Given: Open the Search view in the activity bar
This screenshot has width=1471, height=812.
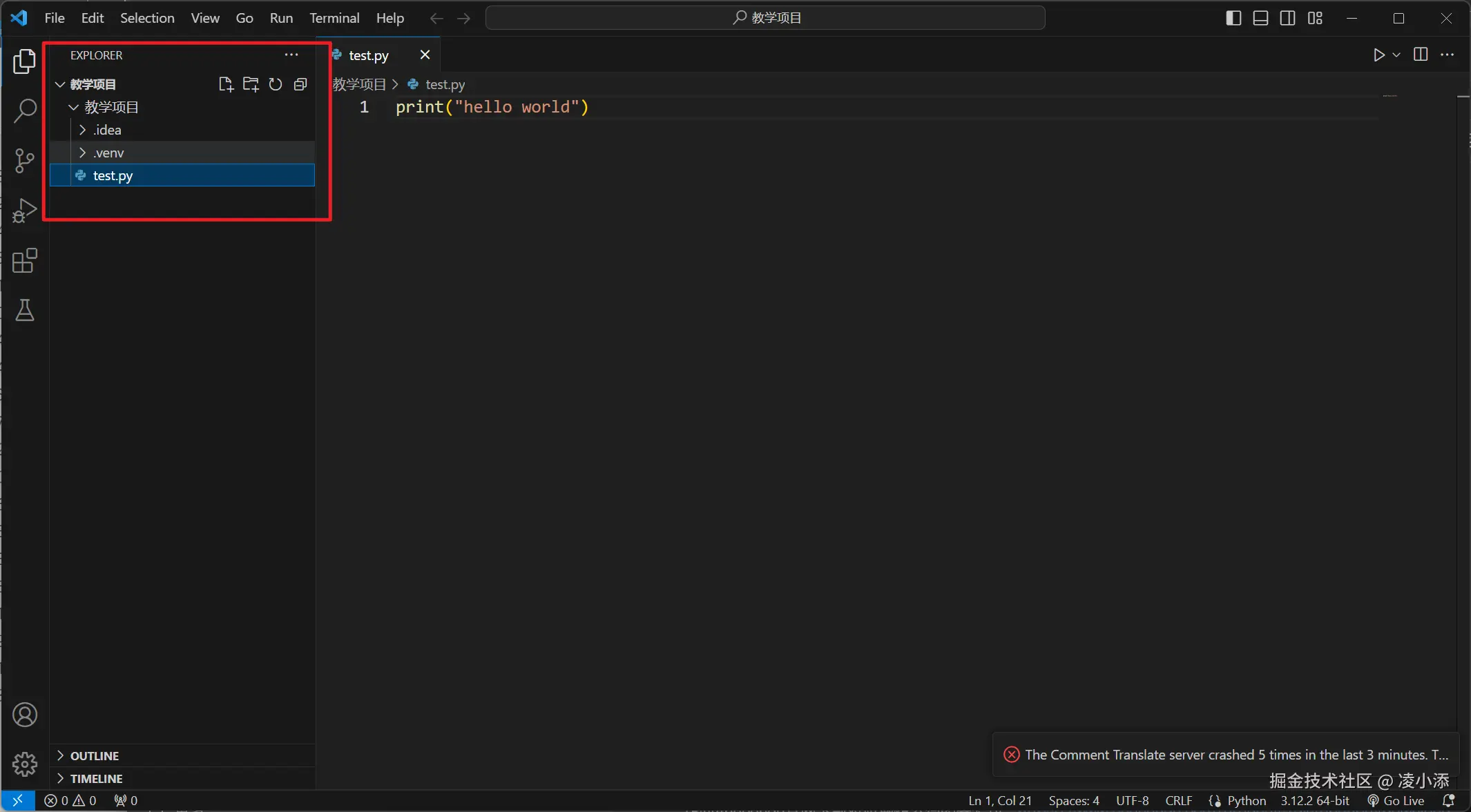Looking at the screenshot, I should point(25,110).
